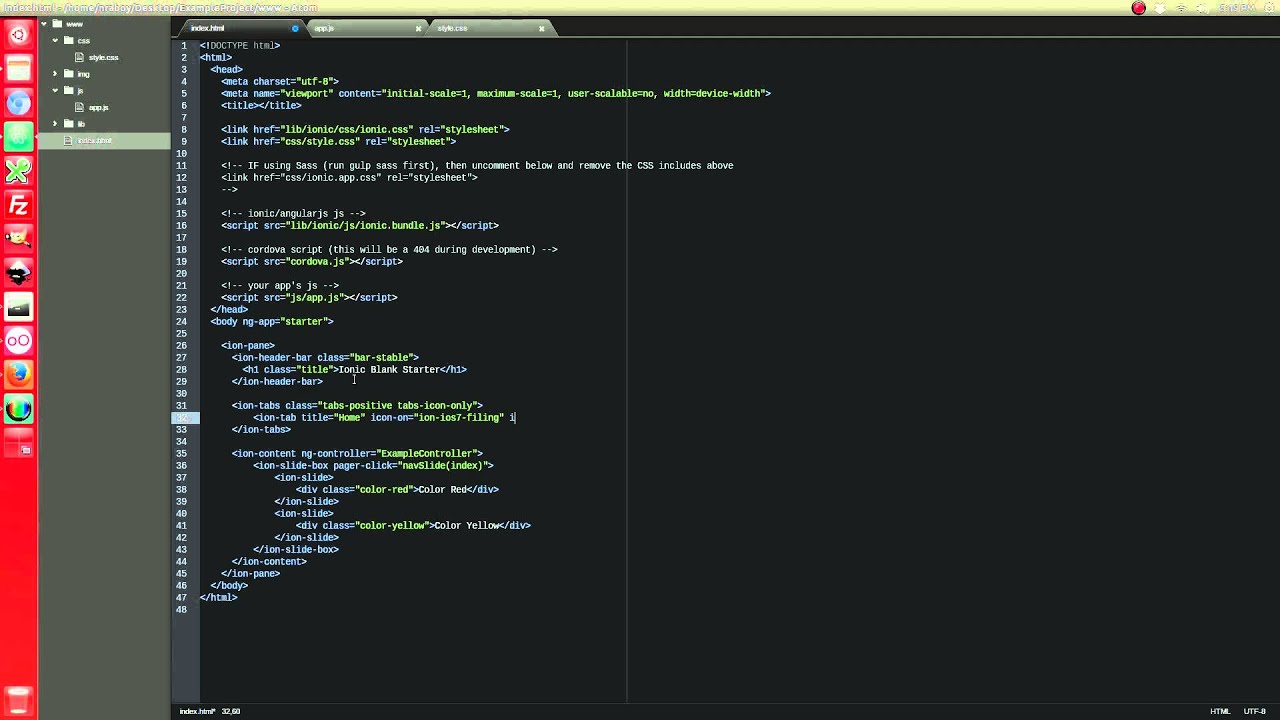Expand the lib folder
Viewport: 1280px width, 720px height.
tap(55, 124)
